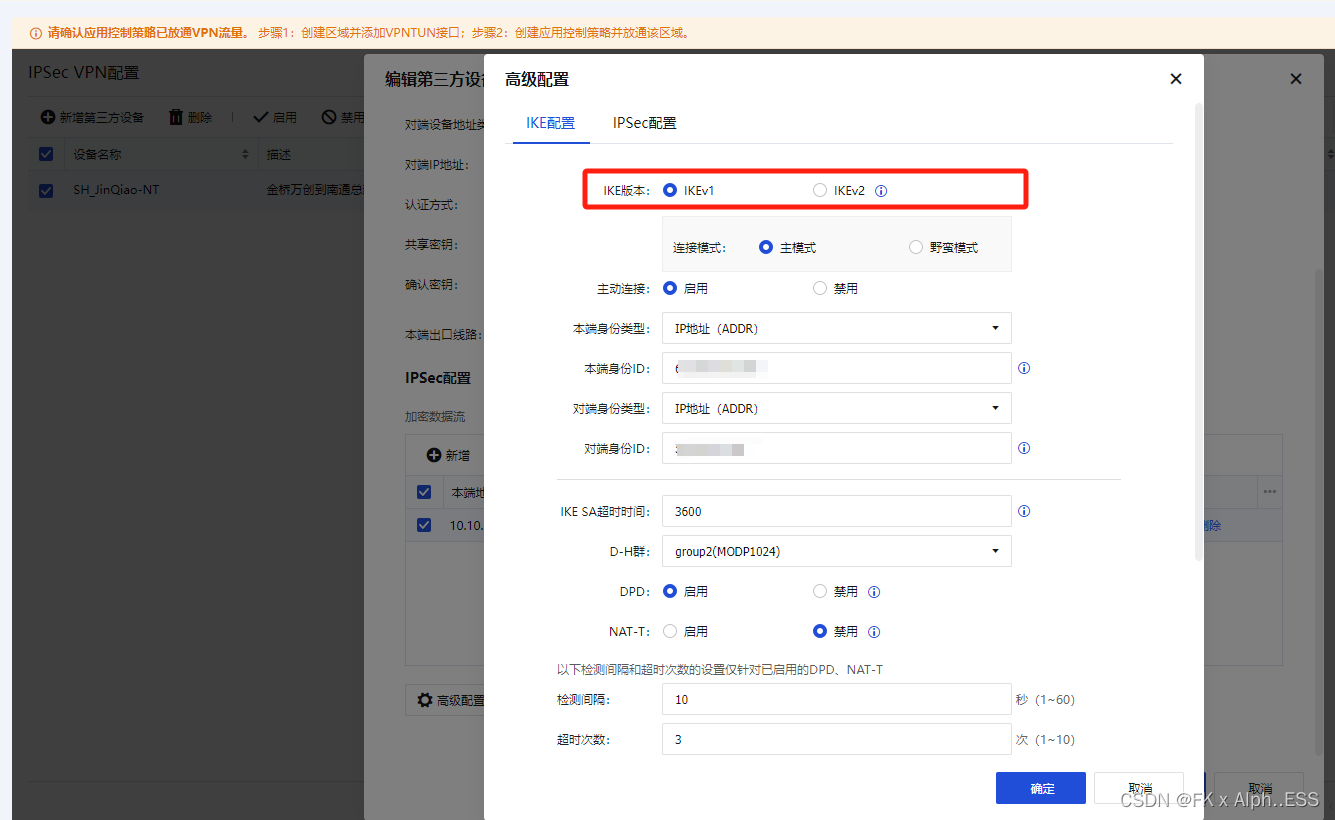The width and height of the screenshot is (1335, 820).
Task: Click the 禁用 prohibit icon in IPSec VPN toolbar
Action: click(329, 117)
